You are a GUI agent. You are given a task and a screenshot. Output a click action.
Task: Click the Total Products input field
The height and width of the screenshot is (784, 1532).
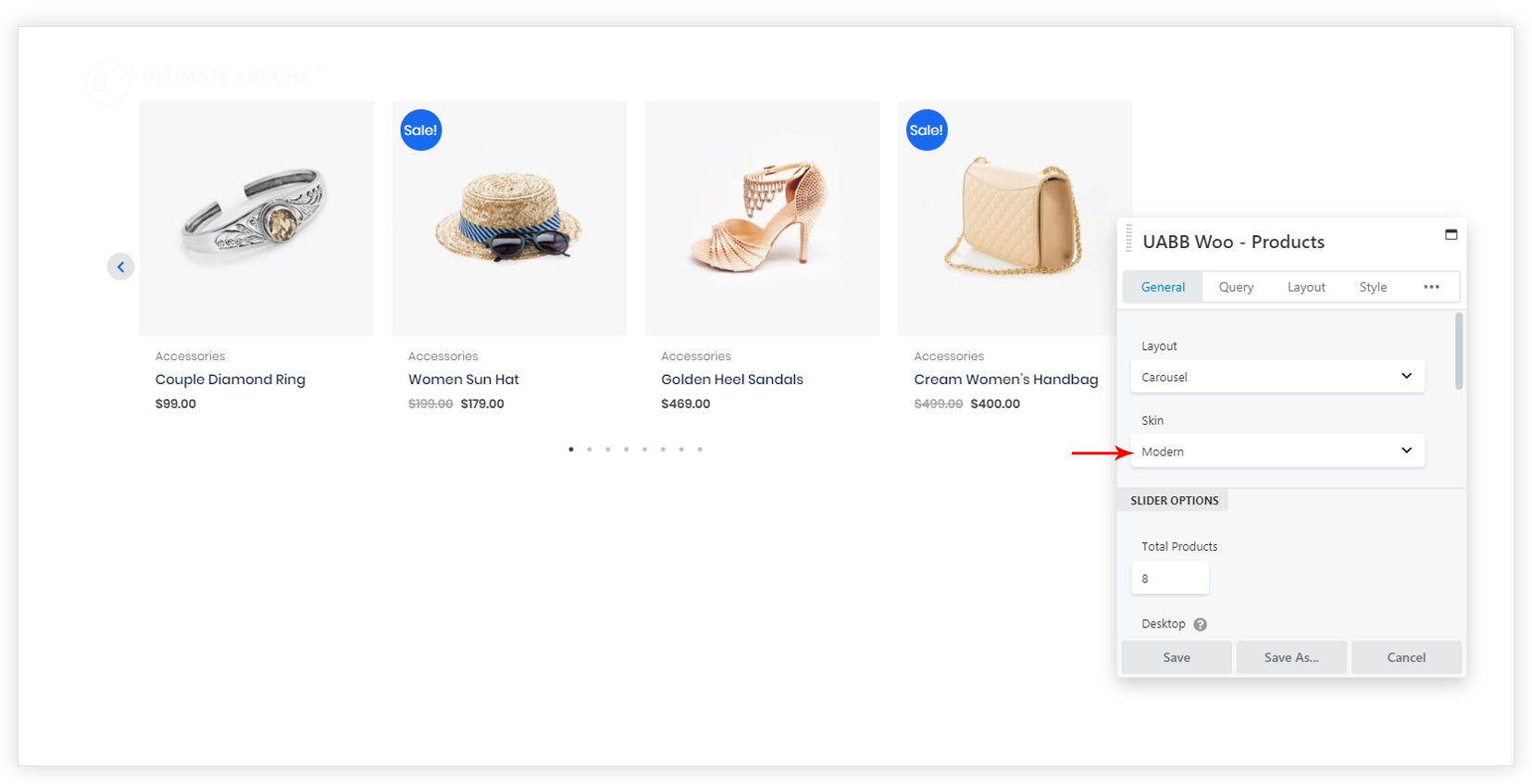(x=1169, y=579)
